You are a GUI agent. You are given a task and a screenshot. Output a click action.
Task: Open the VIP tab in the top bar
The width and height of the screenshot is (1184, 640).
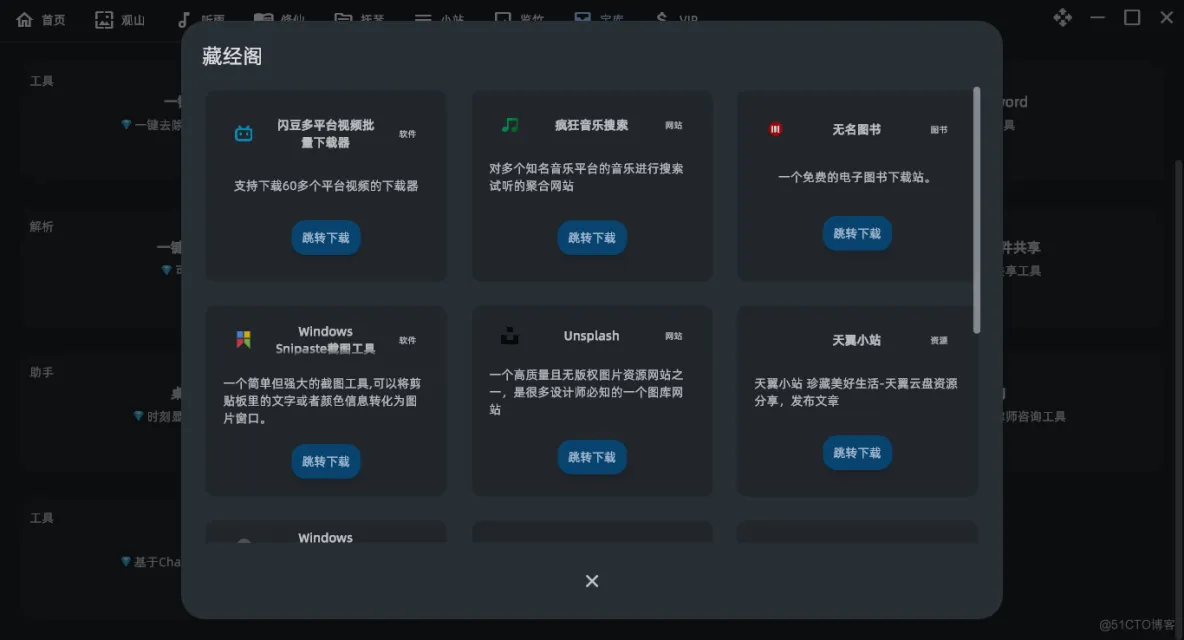(x=677, y=18)
